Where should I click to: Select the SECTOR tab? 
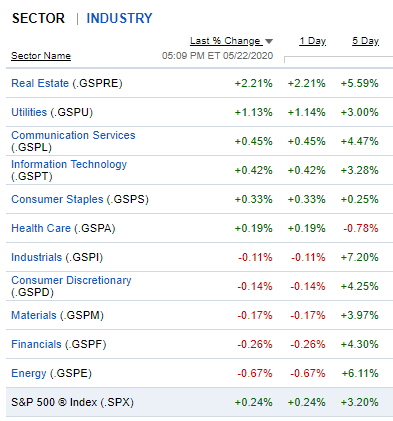(x=38, y=18)
